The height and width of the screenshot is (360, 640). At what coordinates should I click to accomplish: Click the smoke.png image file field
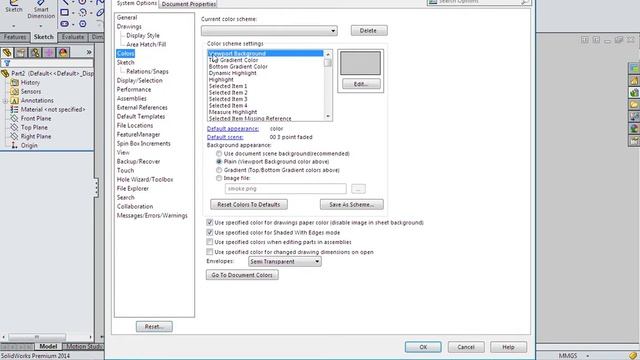point(285,189)
